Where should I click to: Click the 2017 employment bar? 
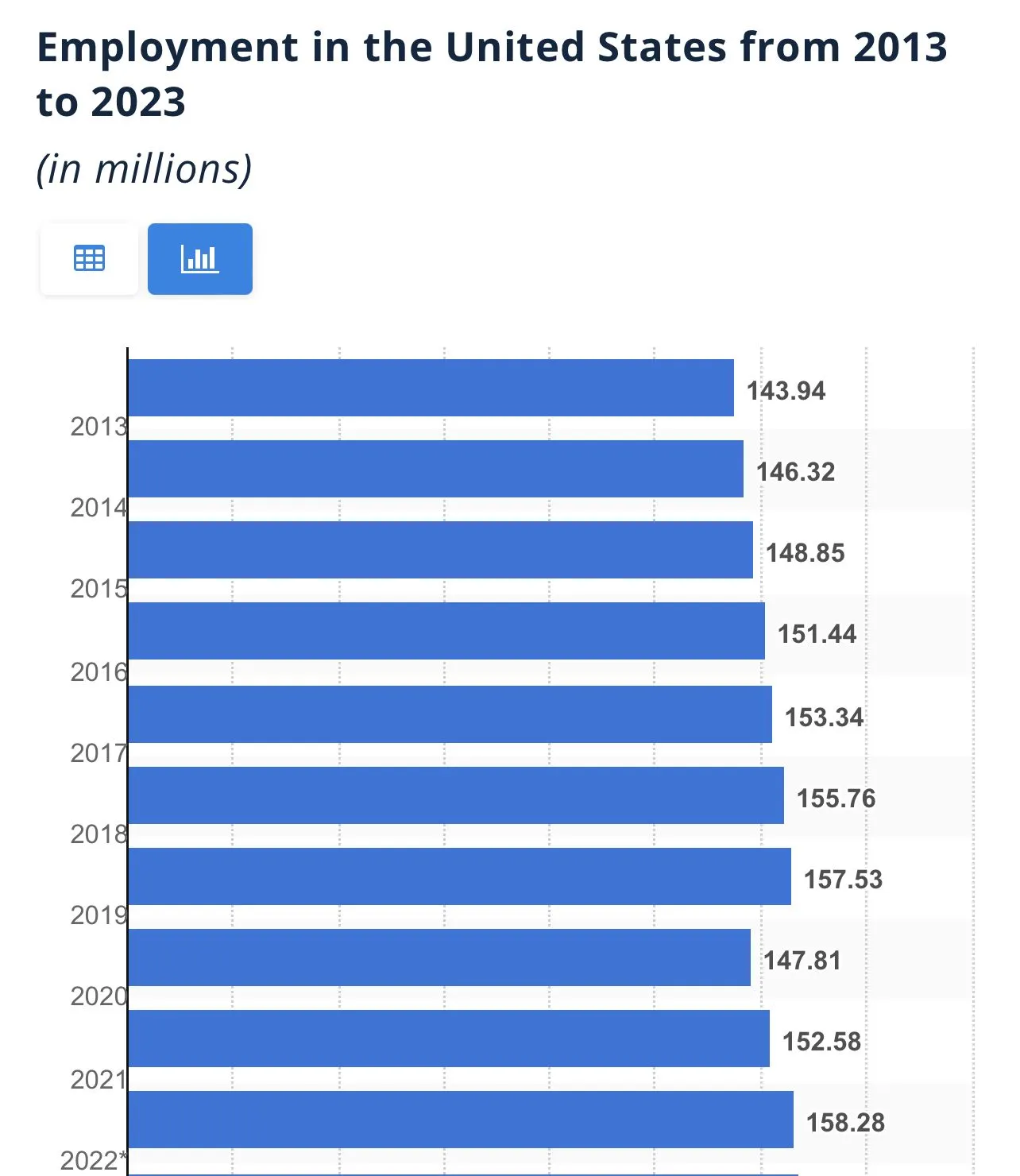click(x=449, y=714)
